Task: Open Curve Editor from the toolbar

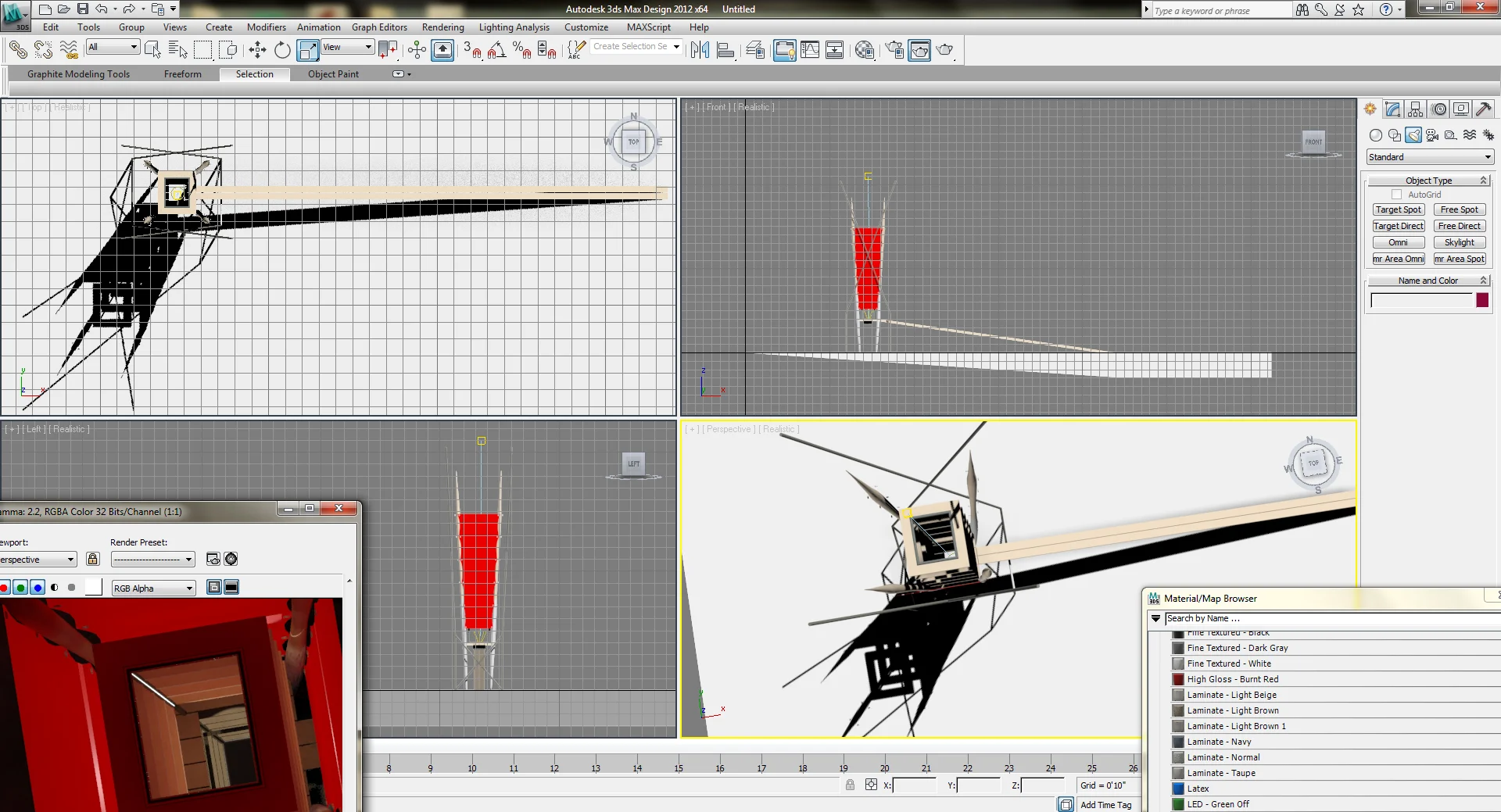Action: coord(810,50)
